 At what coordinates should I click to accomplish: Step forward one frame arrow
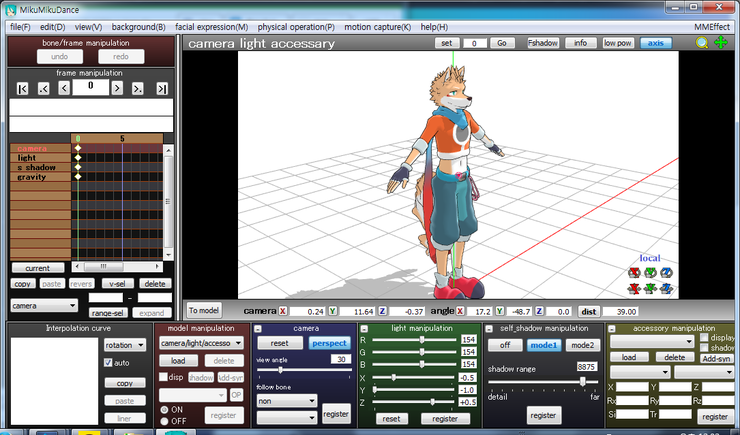tap(118, 88)
